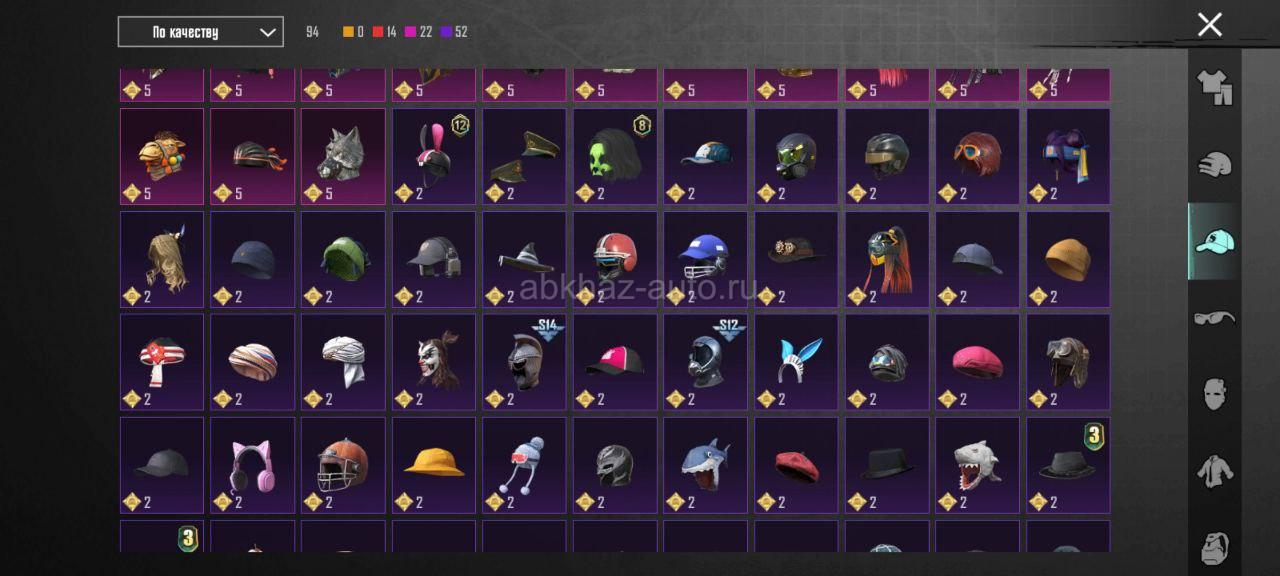Choose the green skull hooded mask
This screenshot has width=1280, height=576.
coord(615,156)
